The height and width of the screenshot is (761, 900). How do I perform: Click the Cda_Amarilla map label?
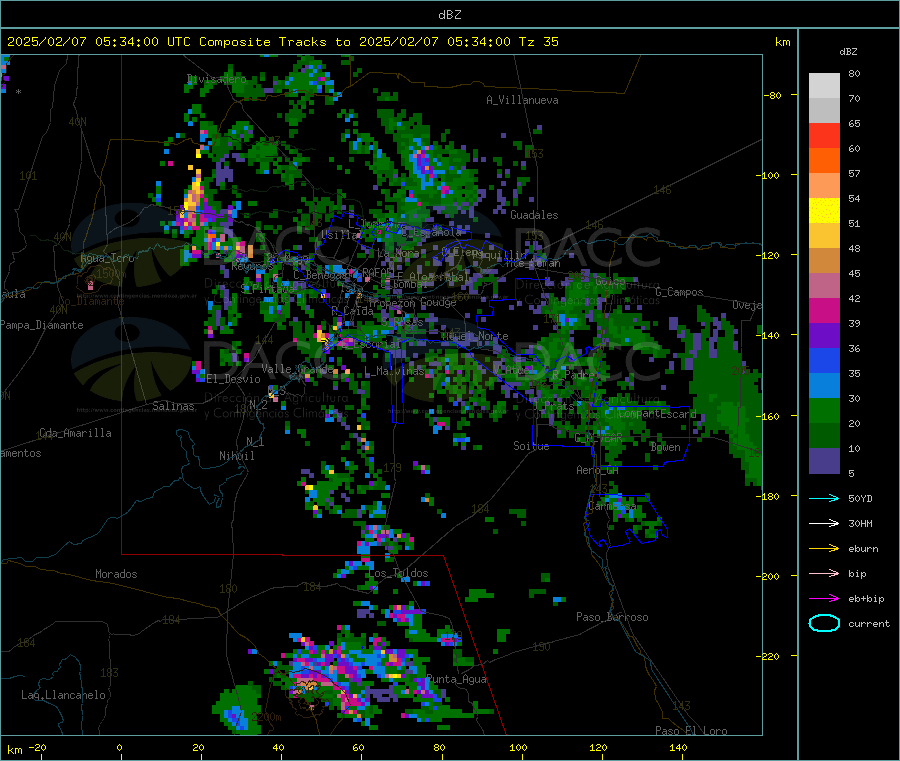coord(75,433)
